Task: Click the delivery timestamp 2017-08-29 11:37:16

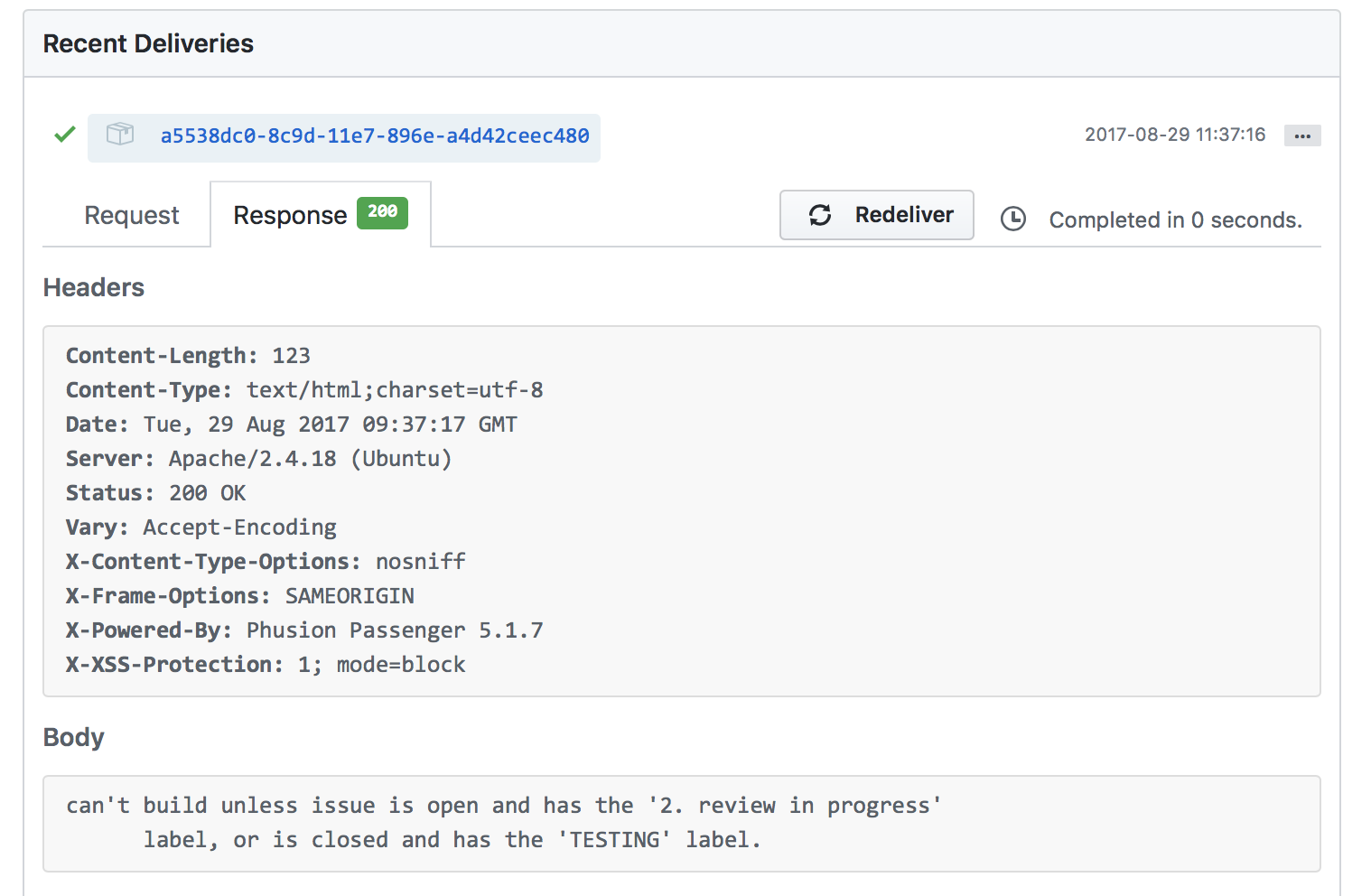Action: [x=1175, y=135]
